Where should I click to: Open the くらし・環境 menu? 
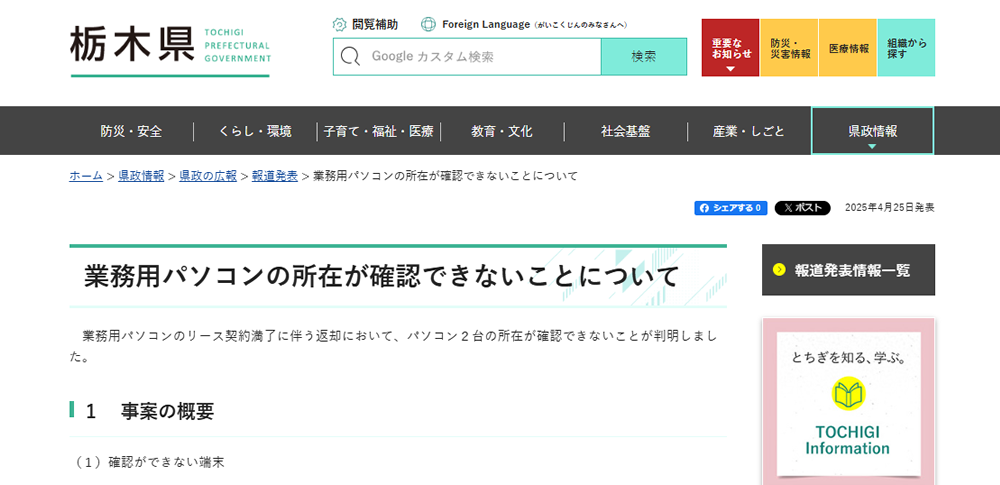pyautogui.click(x=255, y=131)
